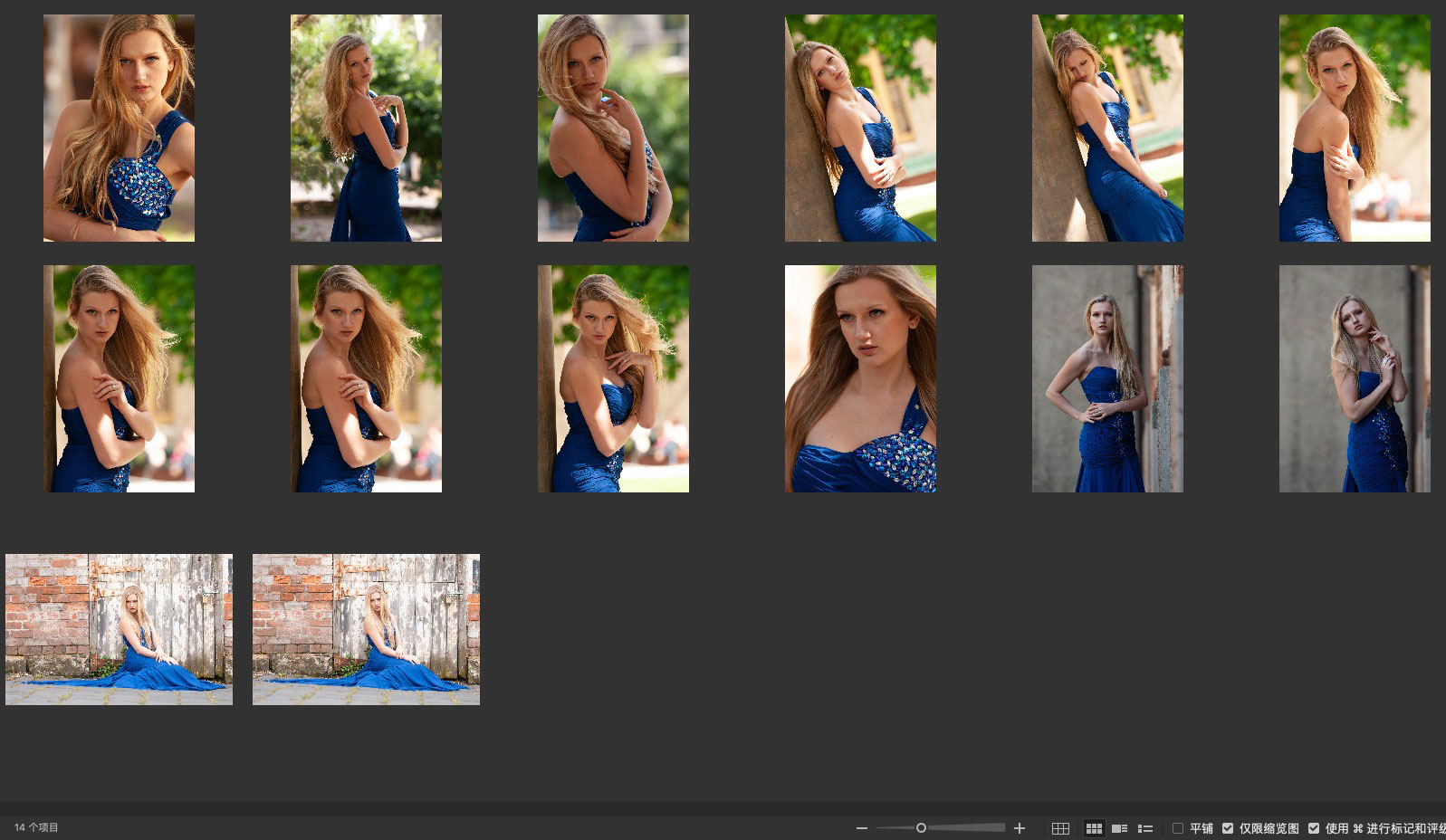Uncheck the 仅限缩览图 checkbox
1446x840 pixels.
click(1228, 828)
